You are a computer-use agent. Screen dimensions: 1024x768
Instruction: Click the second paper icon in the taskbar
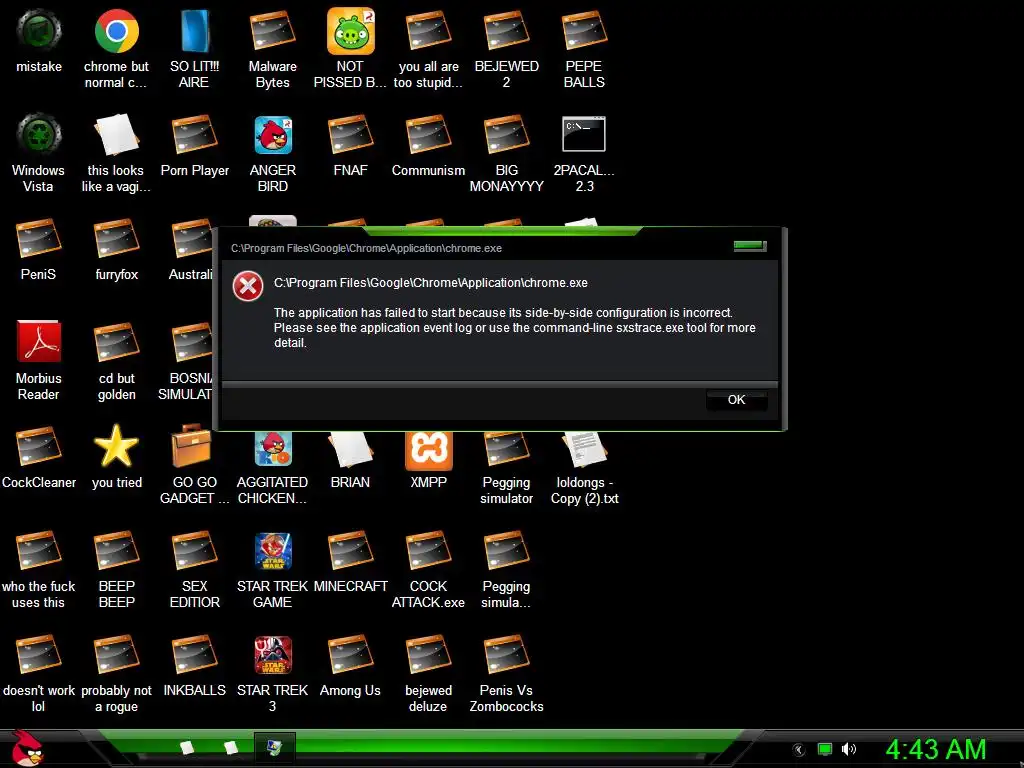pos(231,747)
